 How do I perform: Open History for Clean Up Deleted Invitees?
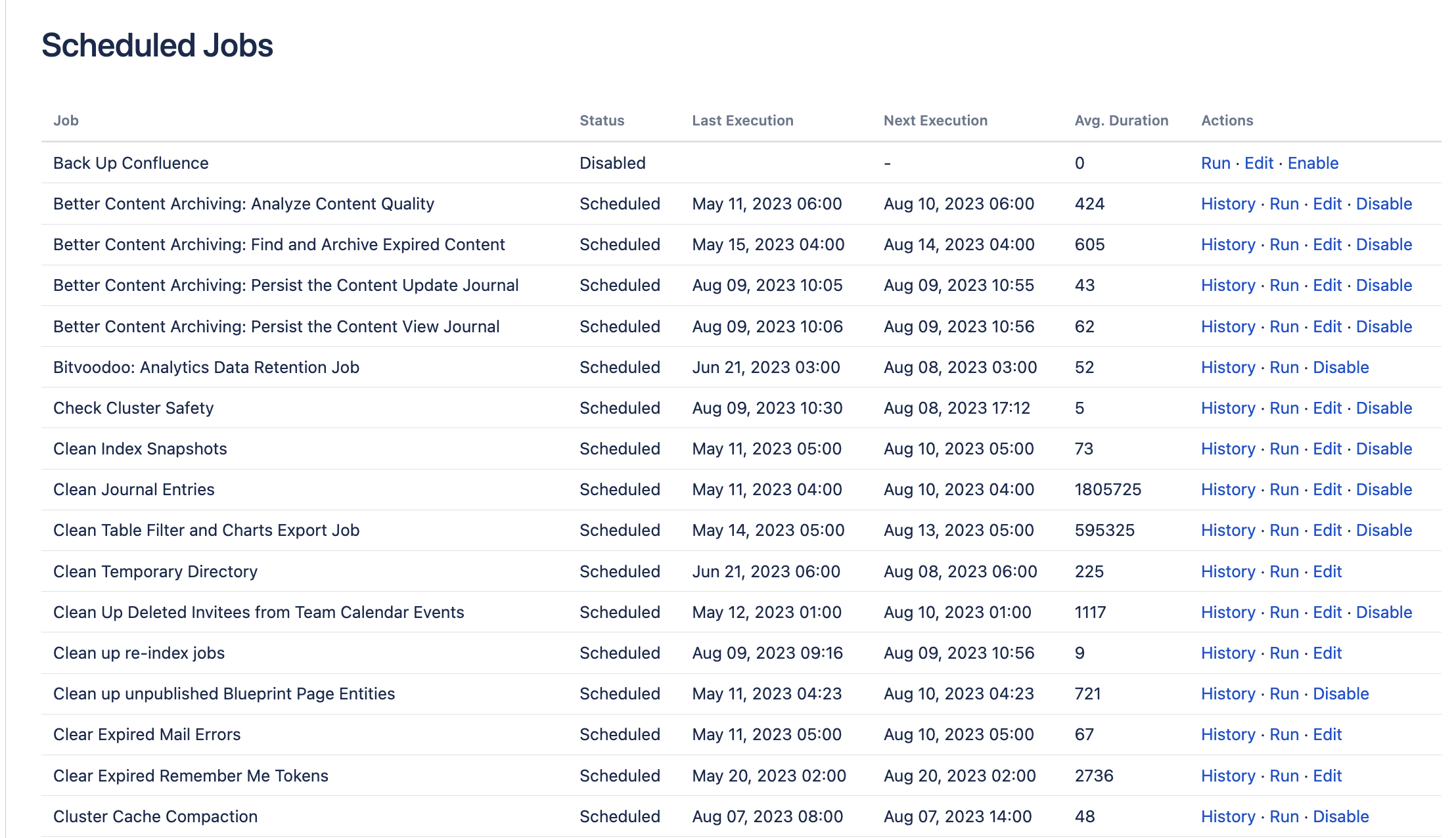pyautogui.click(x=1228, y=612)
